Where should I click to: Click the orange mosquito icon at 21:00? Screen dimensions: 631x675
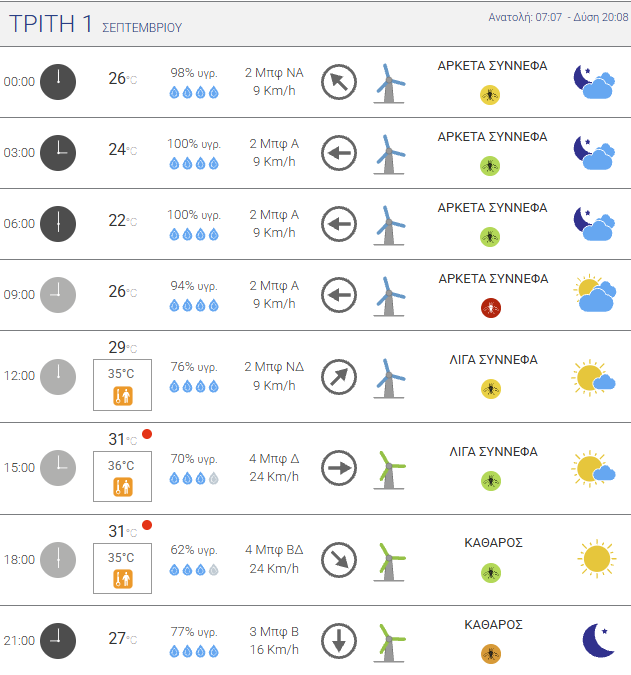point(491,654)
